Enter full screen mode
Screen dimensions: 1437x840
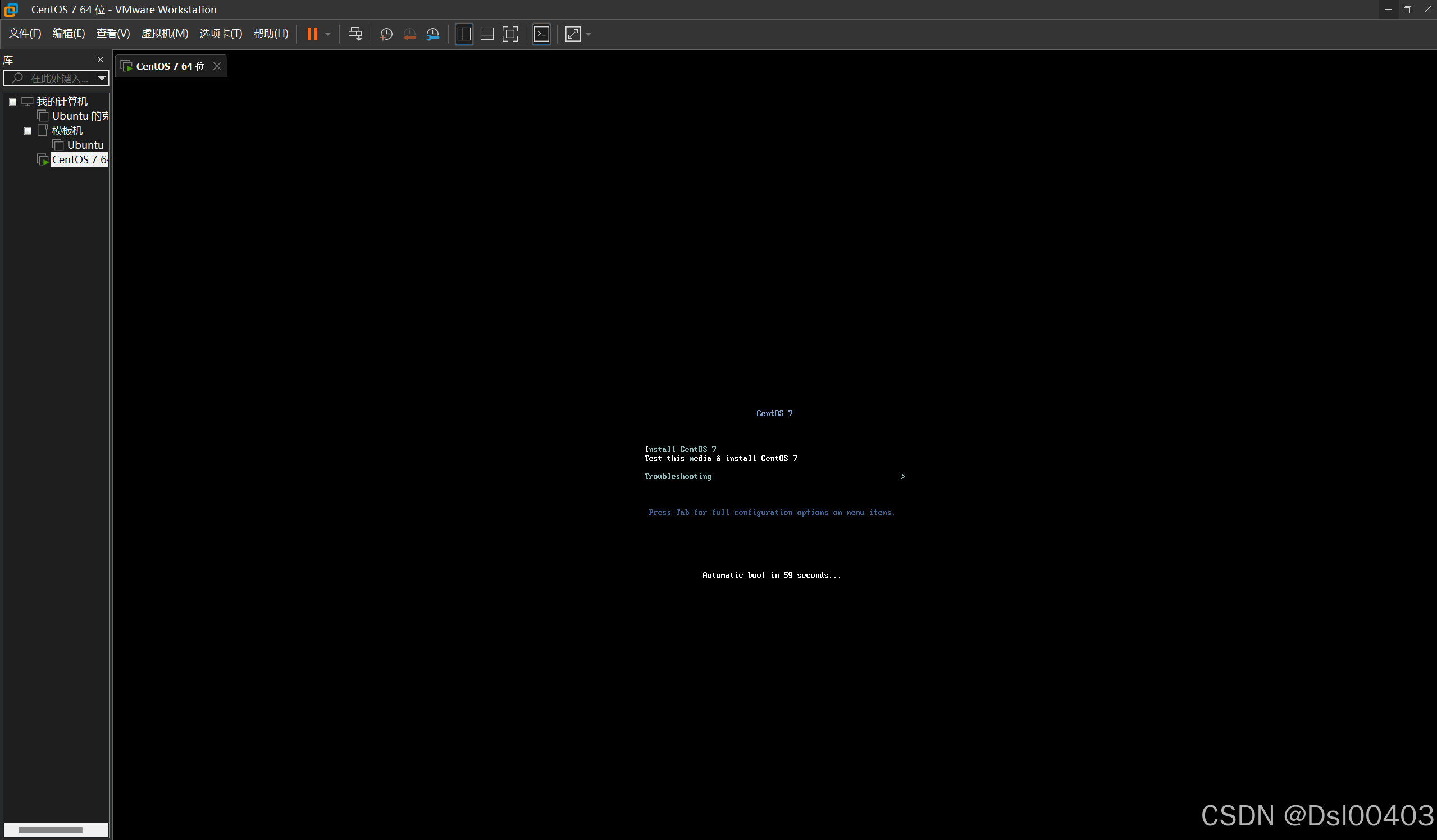click(510, 34)
